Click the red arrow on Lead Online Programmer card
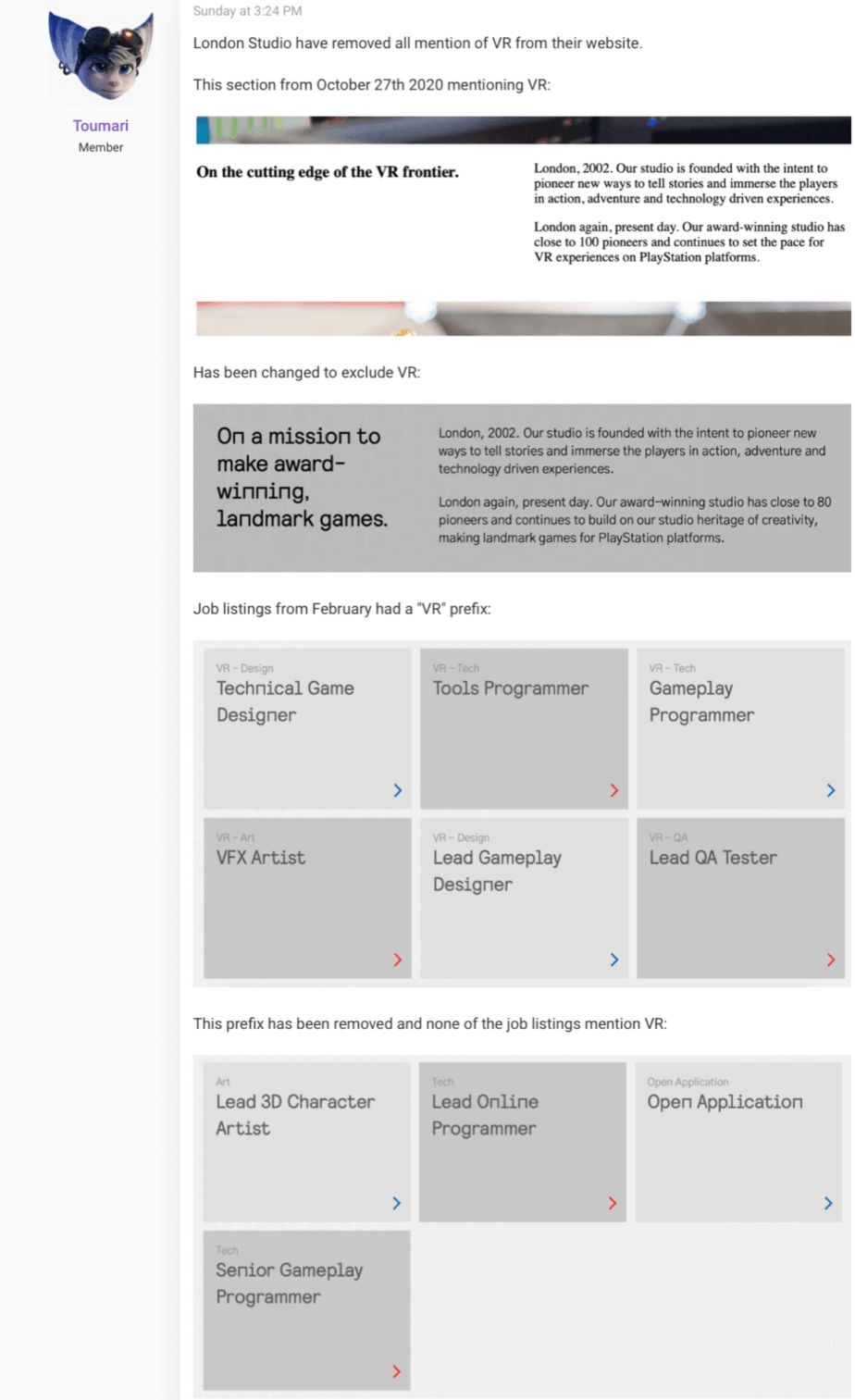Viewport: 855px width, 1400px height. click(613, 1203)
